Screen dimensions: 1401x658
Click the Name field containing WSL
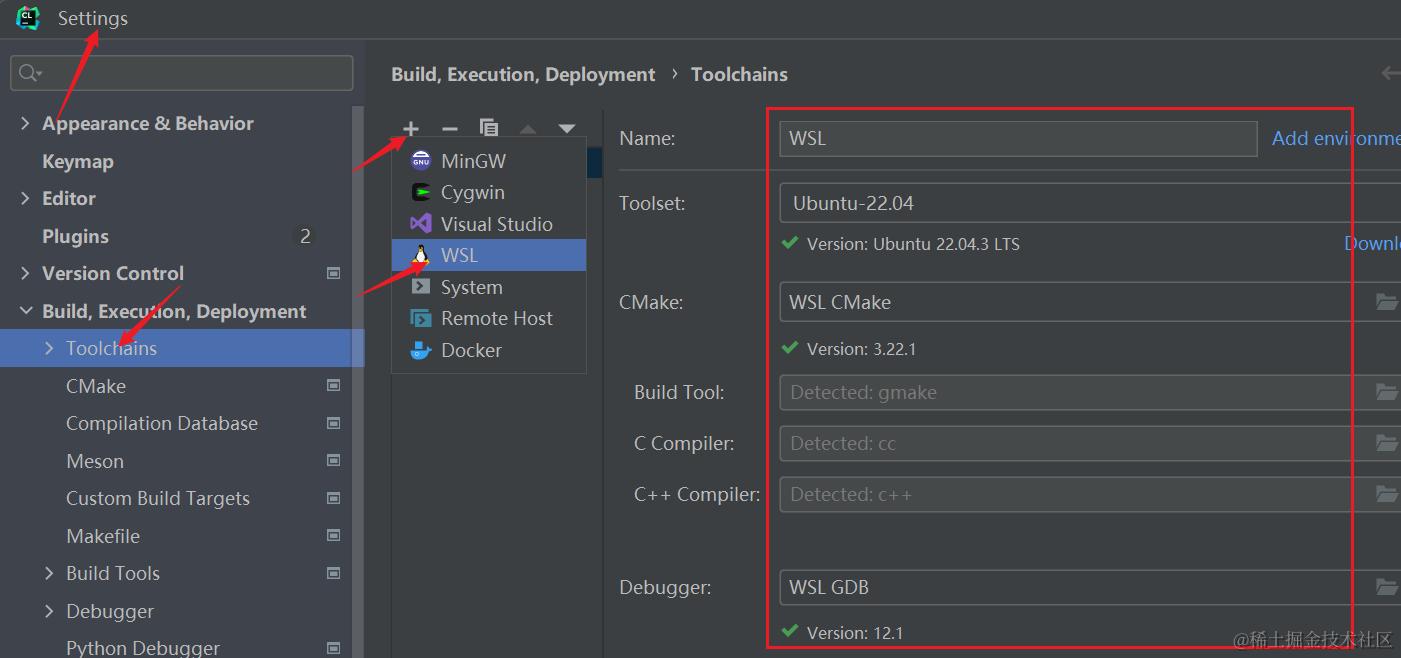point(1017,139)
